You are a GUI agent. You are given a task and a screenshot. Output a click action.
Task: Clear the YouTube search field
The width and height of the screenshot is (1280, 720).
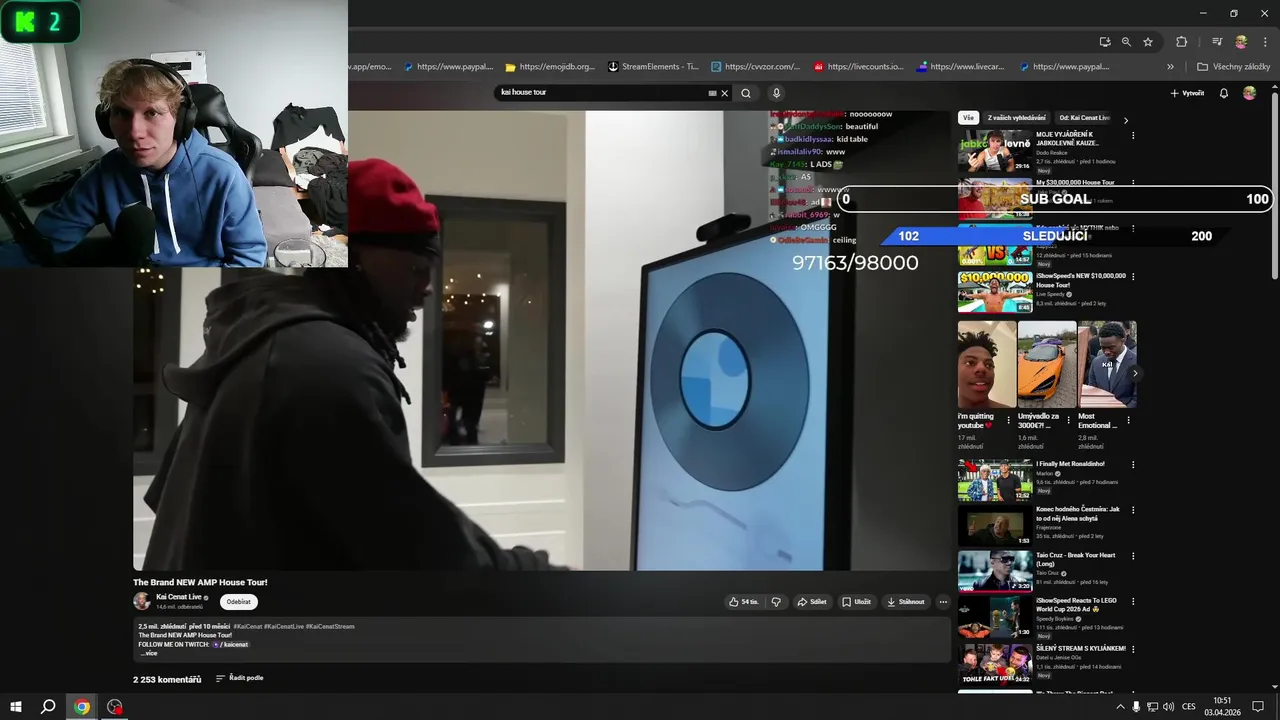(x=725, y=93)
